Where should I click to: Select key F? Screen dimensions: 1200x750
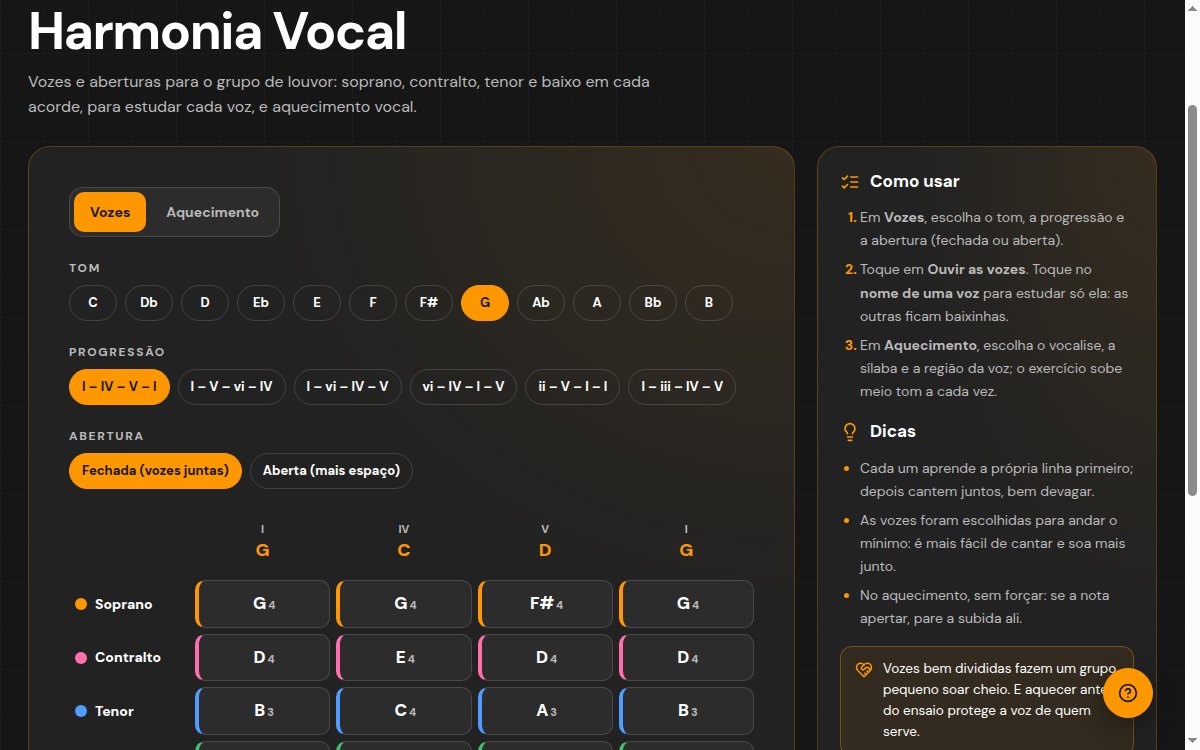(x=373, y=303)
